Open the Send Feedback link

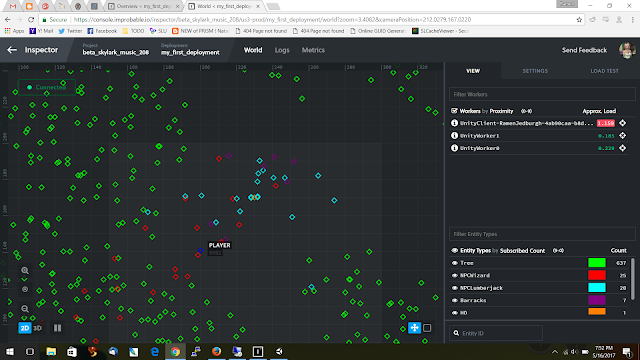click(x=584, y=50)
